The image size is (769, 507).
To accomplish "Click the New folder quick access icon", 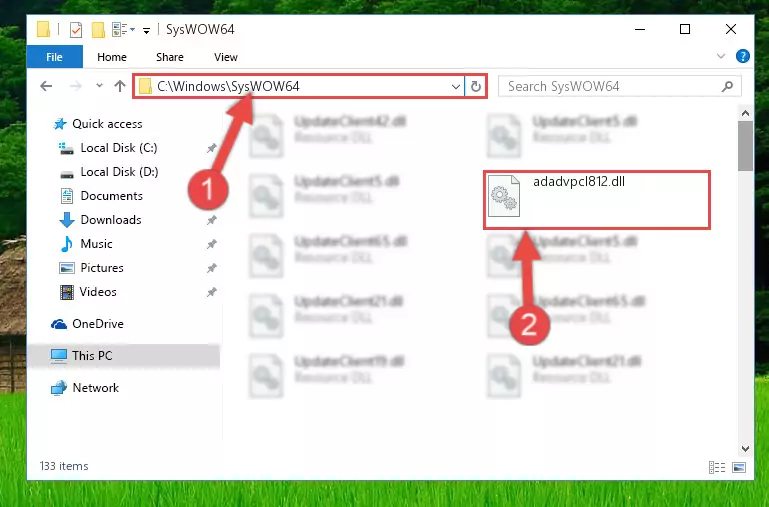I will (x=98, y=30).
